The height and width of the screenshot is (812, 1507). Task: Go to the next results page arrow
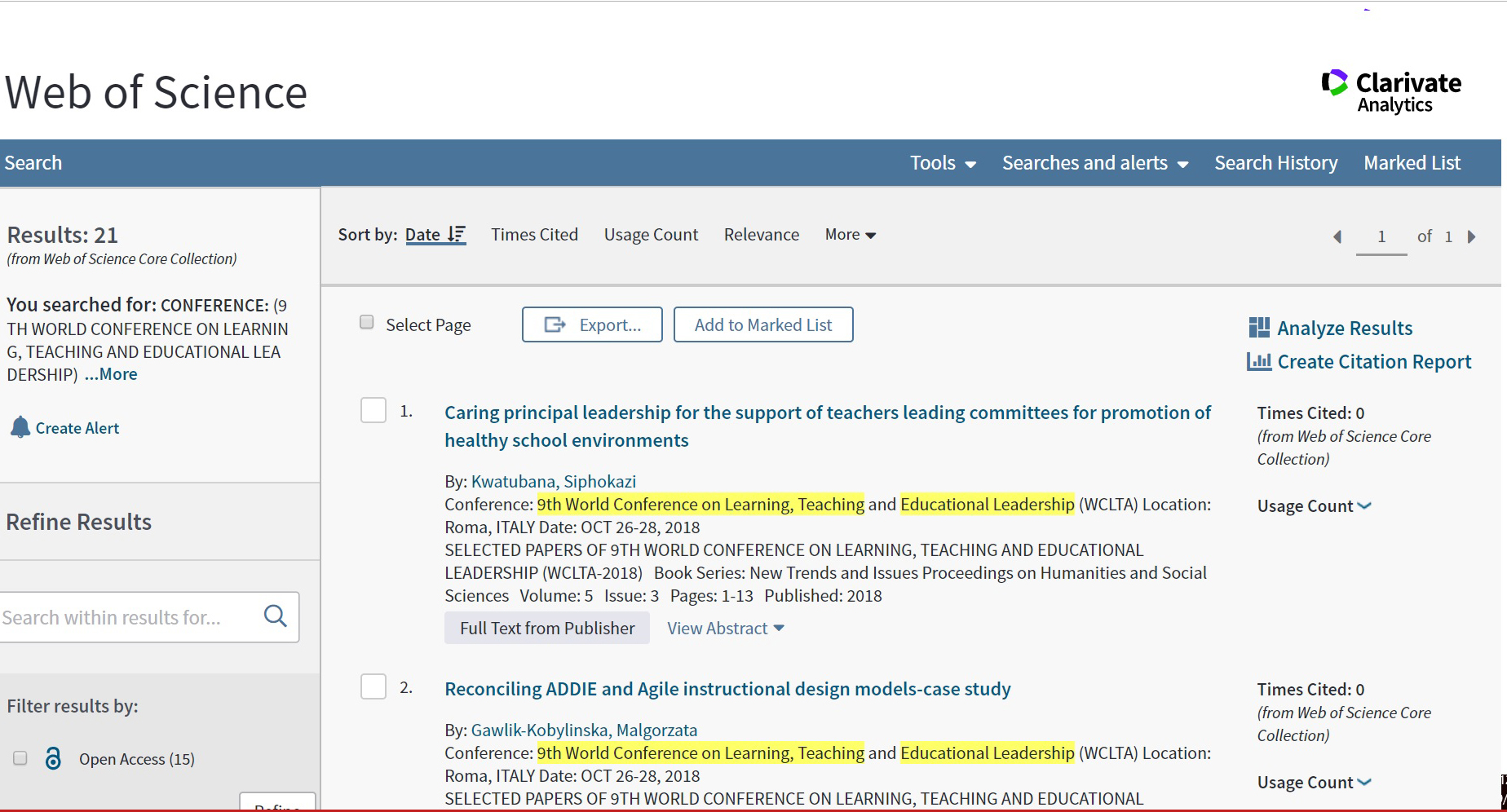pos(1472,236)
